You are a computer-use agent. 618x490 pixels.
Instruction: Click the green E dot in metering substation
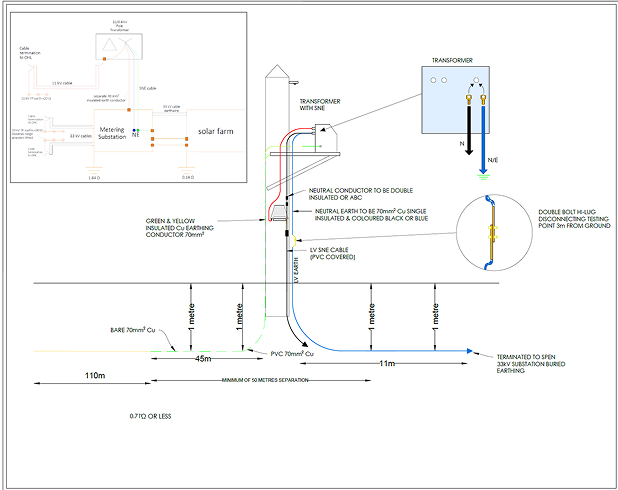click(x=138, y=130)
